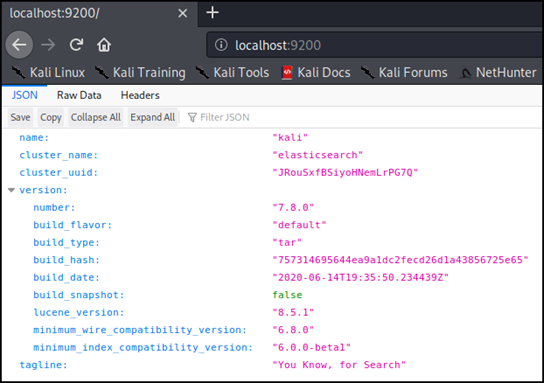Open the Kali Training bookmark

pos(140,73)
